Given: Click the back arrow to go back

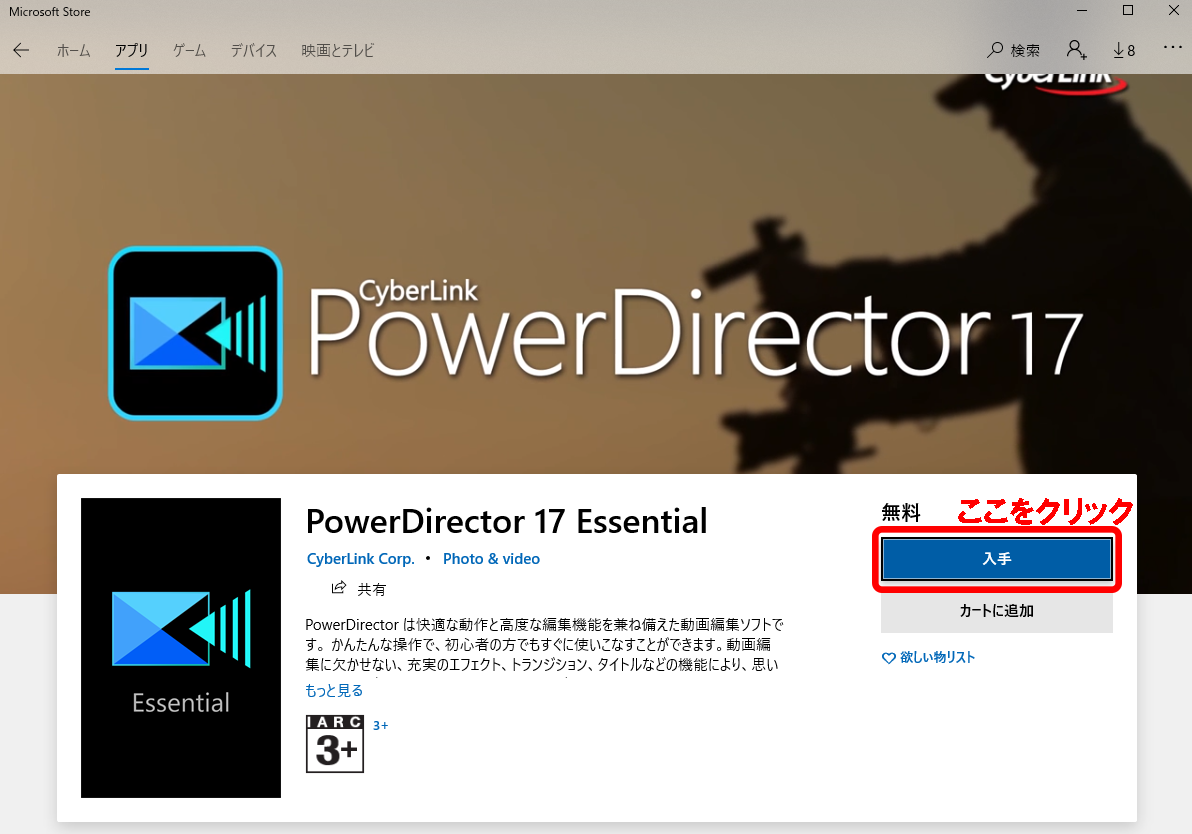Looking at the screenshot, I should click(21, 50).
